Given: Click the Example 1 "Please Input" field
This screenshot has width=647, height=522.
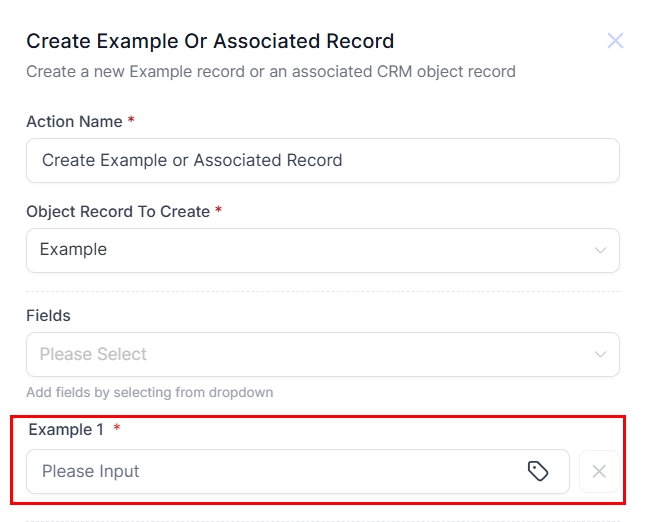Looking at the screenshot, I should pos(280,471).
